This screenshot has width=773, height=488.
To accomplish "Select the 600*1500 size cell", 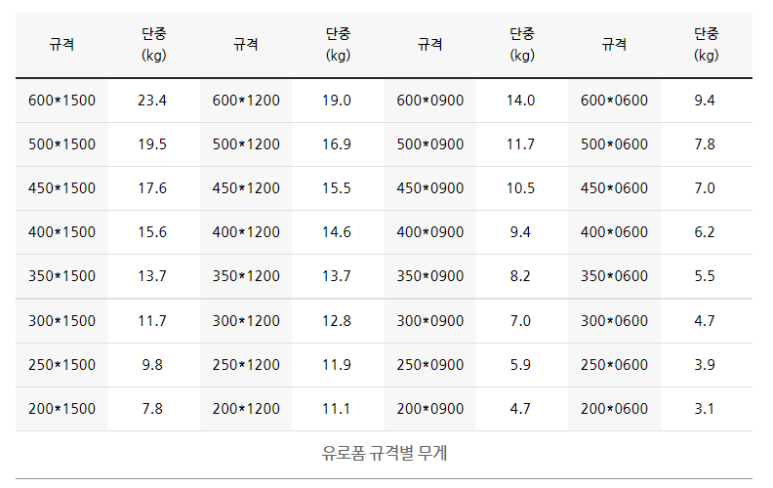I will [x=62, y=101].
